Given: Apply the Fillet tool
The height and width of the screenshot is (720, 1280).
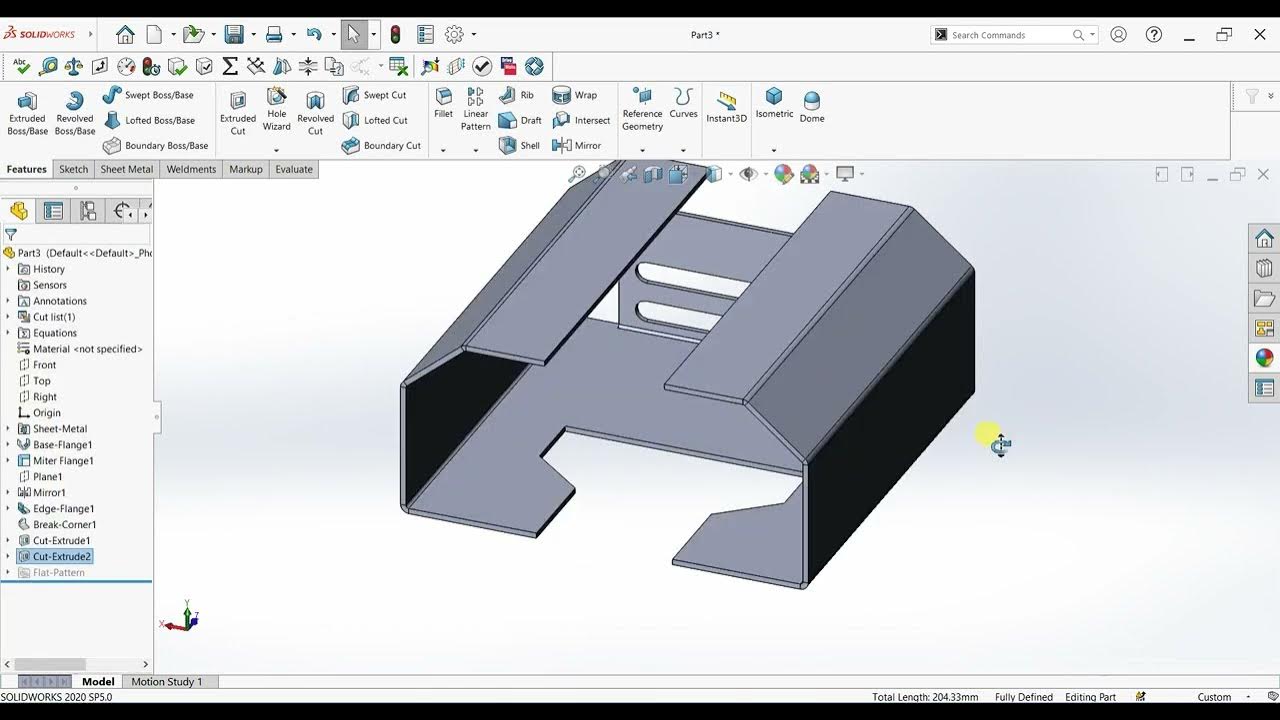Looking at the screenshot, I should [443, 103].
